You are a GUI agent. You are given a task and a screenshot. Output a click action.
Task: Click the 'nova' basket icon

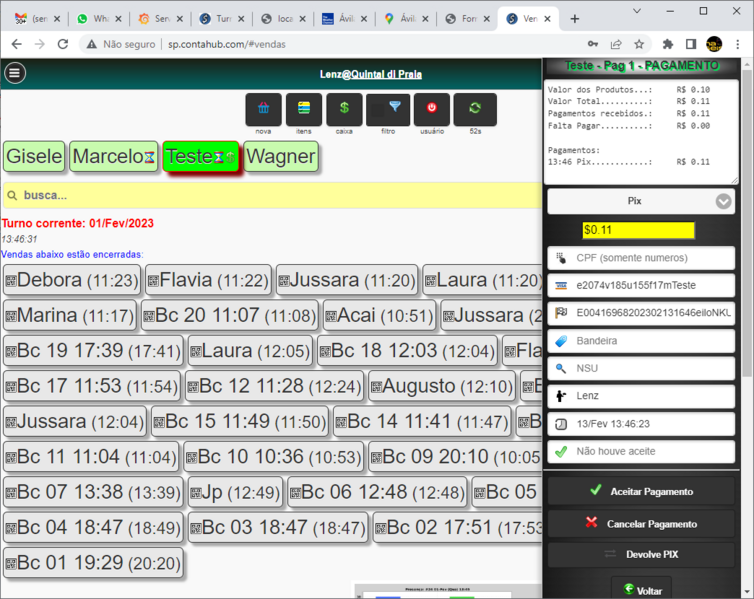[263, 109]
